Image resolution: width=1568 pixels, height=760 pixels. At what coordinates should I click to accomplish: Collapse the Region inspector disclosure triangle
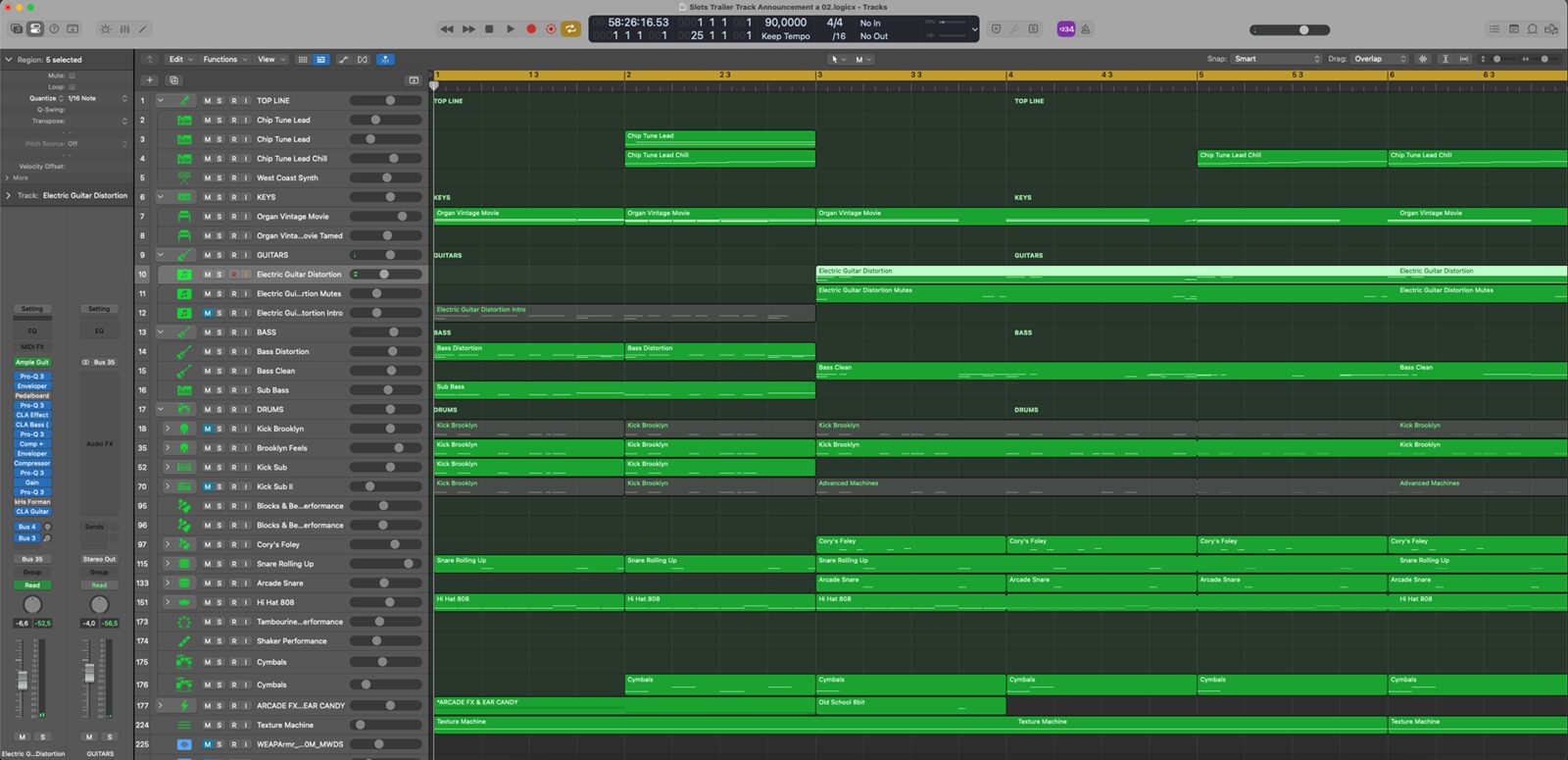tap(8, 60)
